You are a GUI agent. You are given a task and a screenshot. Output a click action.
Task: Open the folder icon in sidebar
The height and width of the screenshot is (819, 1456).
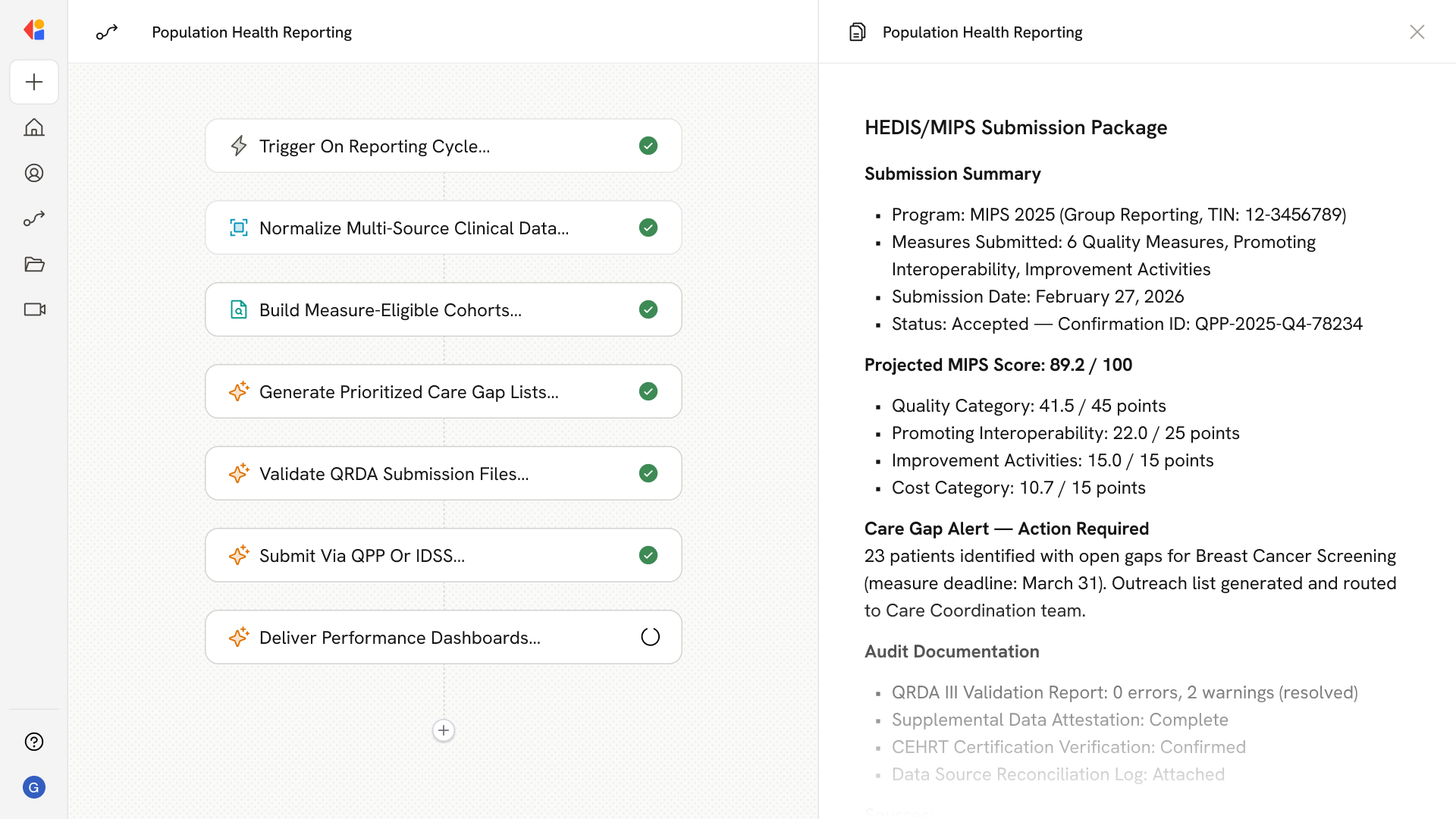pyautogui.click(x=34, y=264)
